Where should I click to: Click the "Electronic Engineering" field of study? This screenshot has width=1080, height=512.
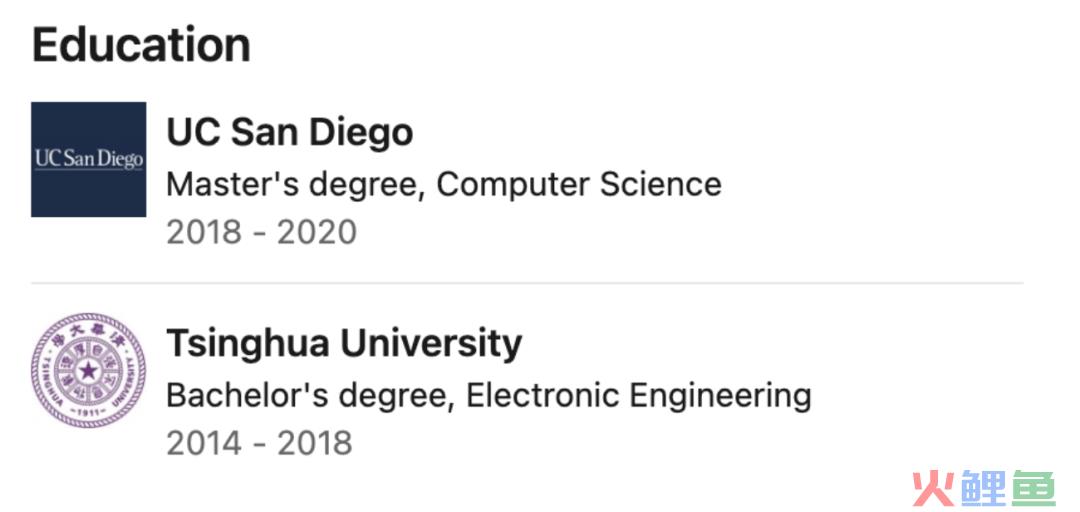pos(638,396)
